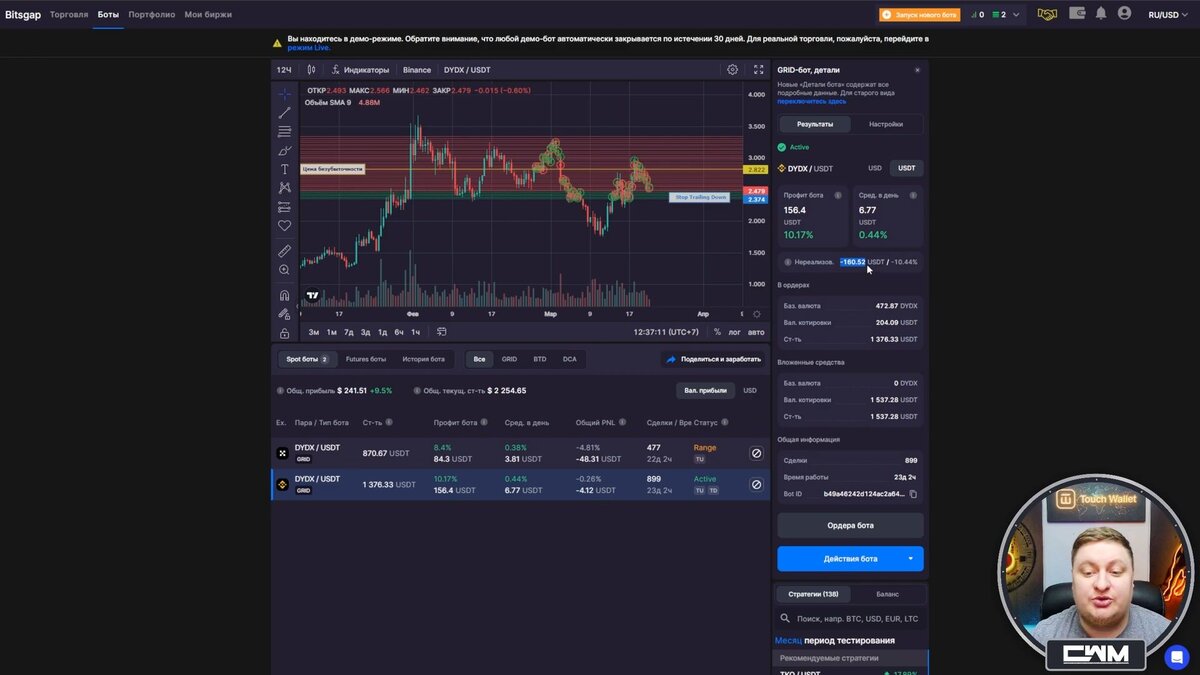Open the price axis settings gear
This screenshot has width=1200, height=675.
(756, 314)
